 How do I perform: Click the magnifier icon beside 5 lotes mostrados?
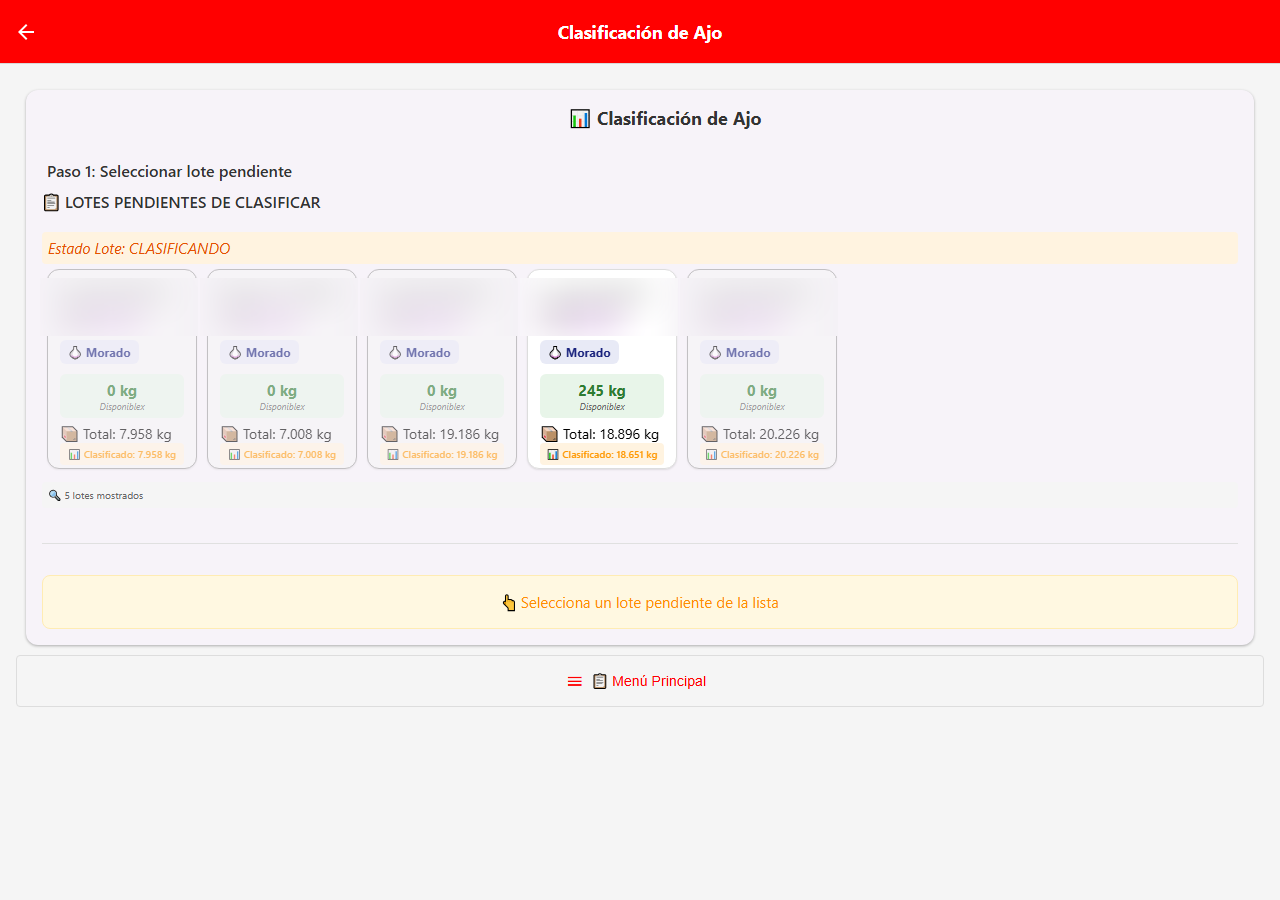(54, 495)
